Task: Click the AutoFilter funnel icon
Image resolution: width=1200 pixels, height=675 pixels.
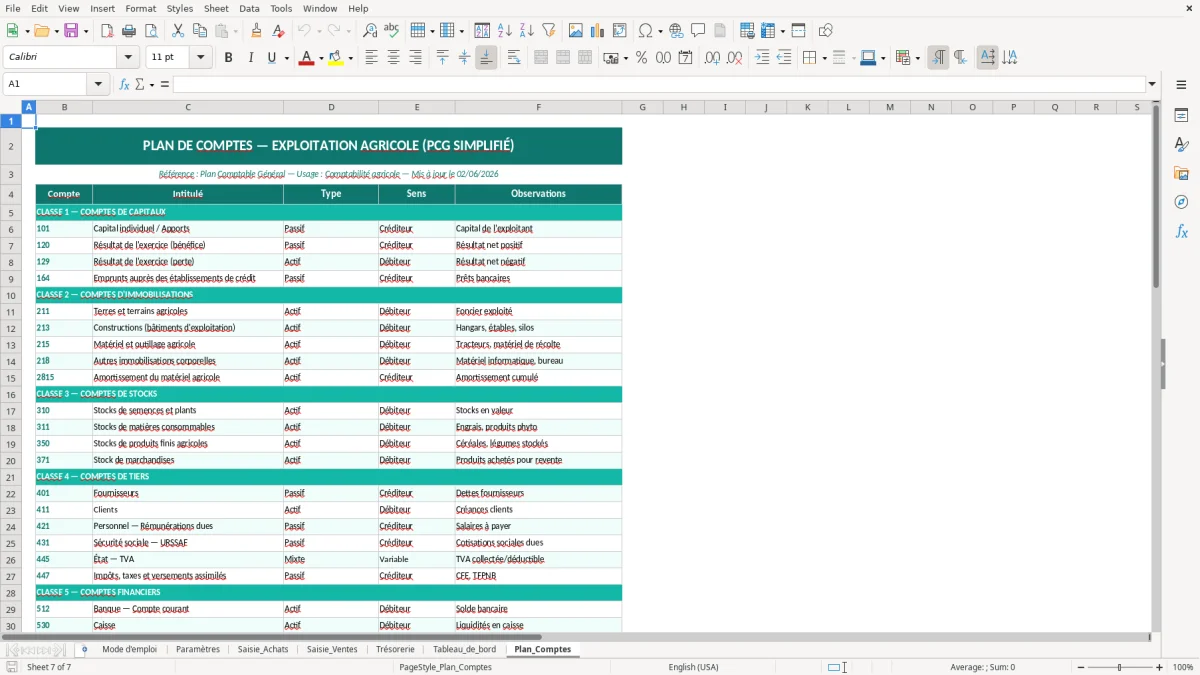Action: [x=548, y=31]
